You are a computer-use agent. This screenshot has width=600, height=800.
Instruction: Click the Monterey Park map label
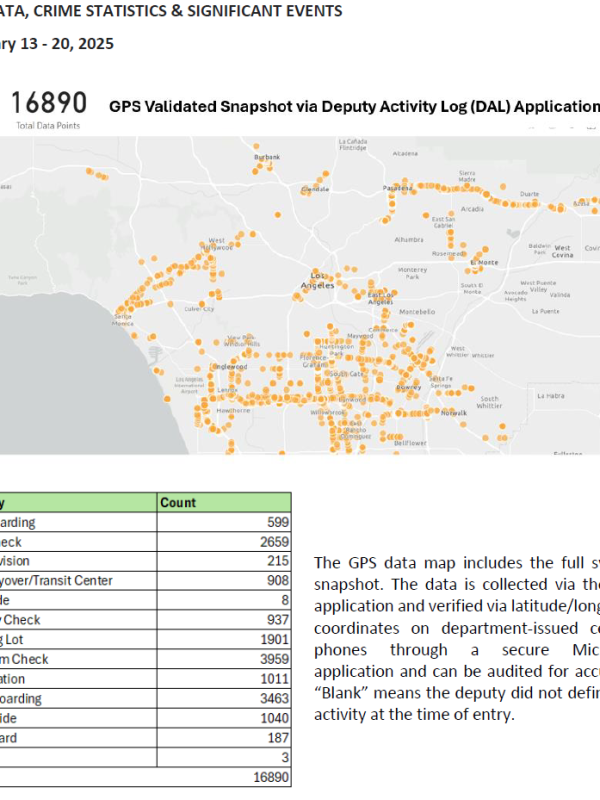(x=412, y=273)
